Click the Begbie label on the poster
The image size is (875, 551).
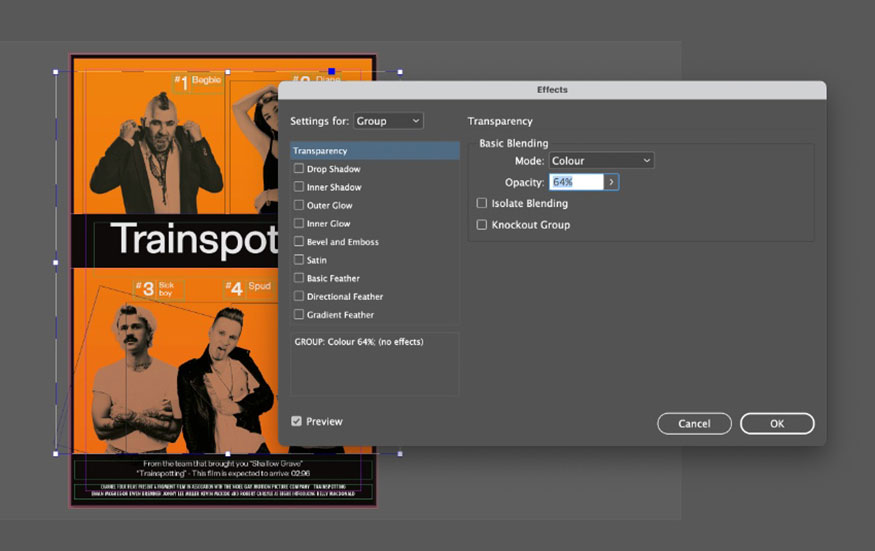pos(206,80)
